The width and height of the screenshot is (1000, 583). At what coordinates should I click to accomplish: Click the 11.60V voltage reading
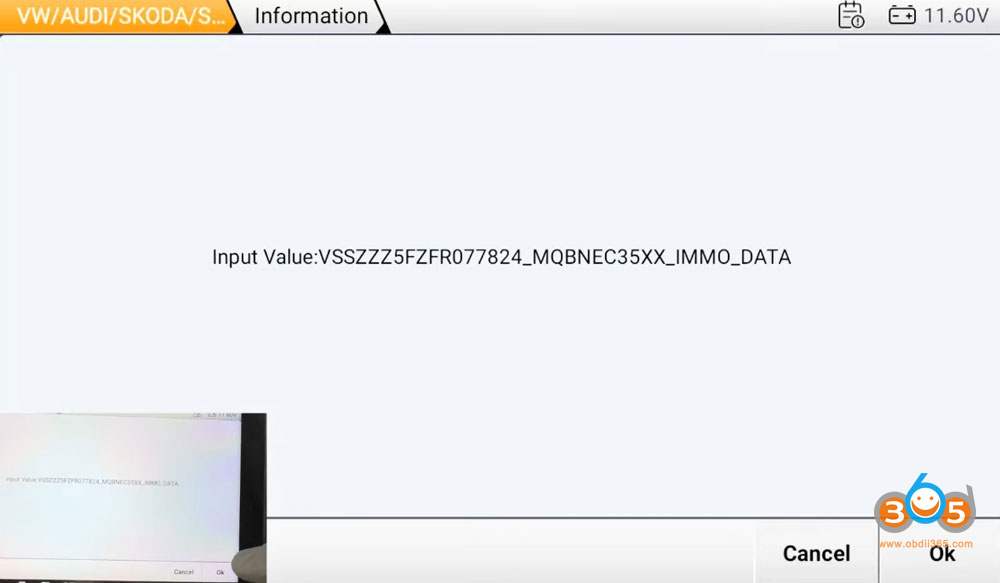click(x=956, y=15)
